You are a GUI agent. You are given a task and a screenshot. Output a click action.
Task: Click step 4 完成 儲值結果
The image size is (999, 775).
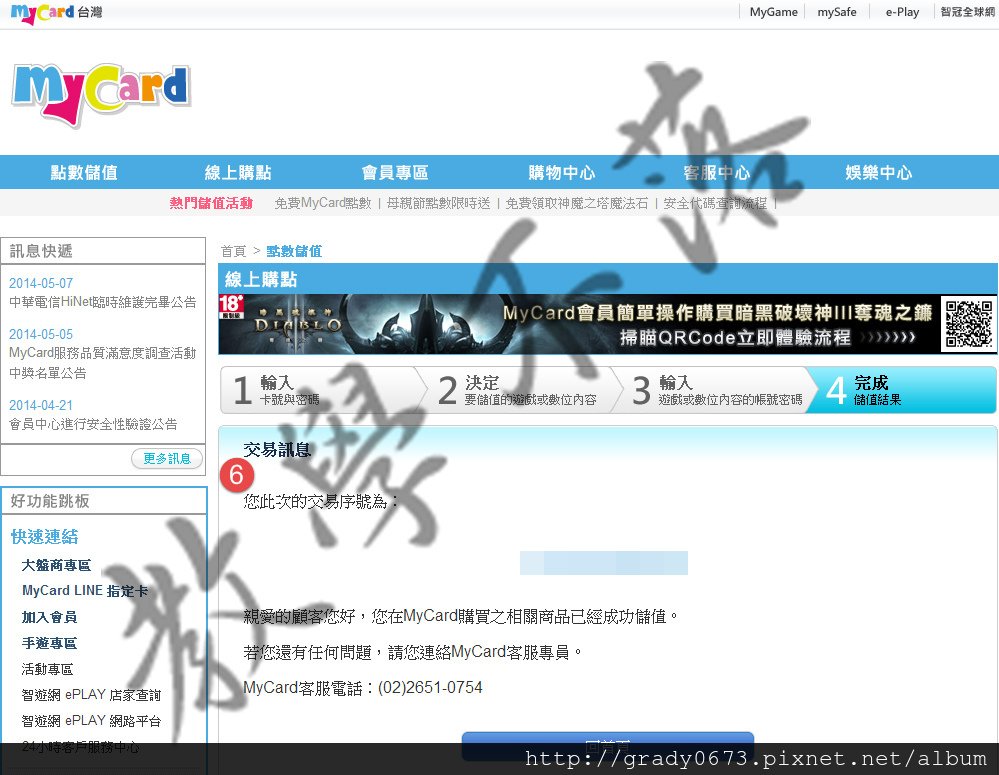pos(902,390)
